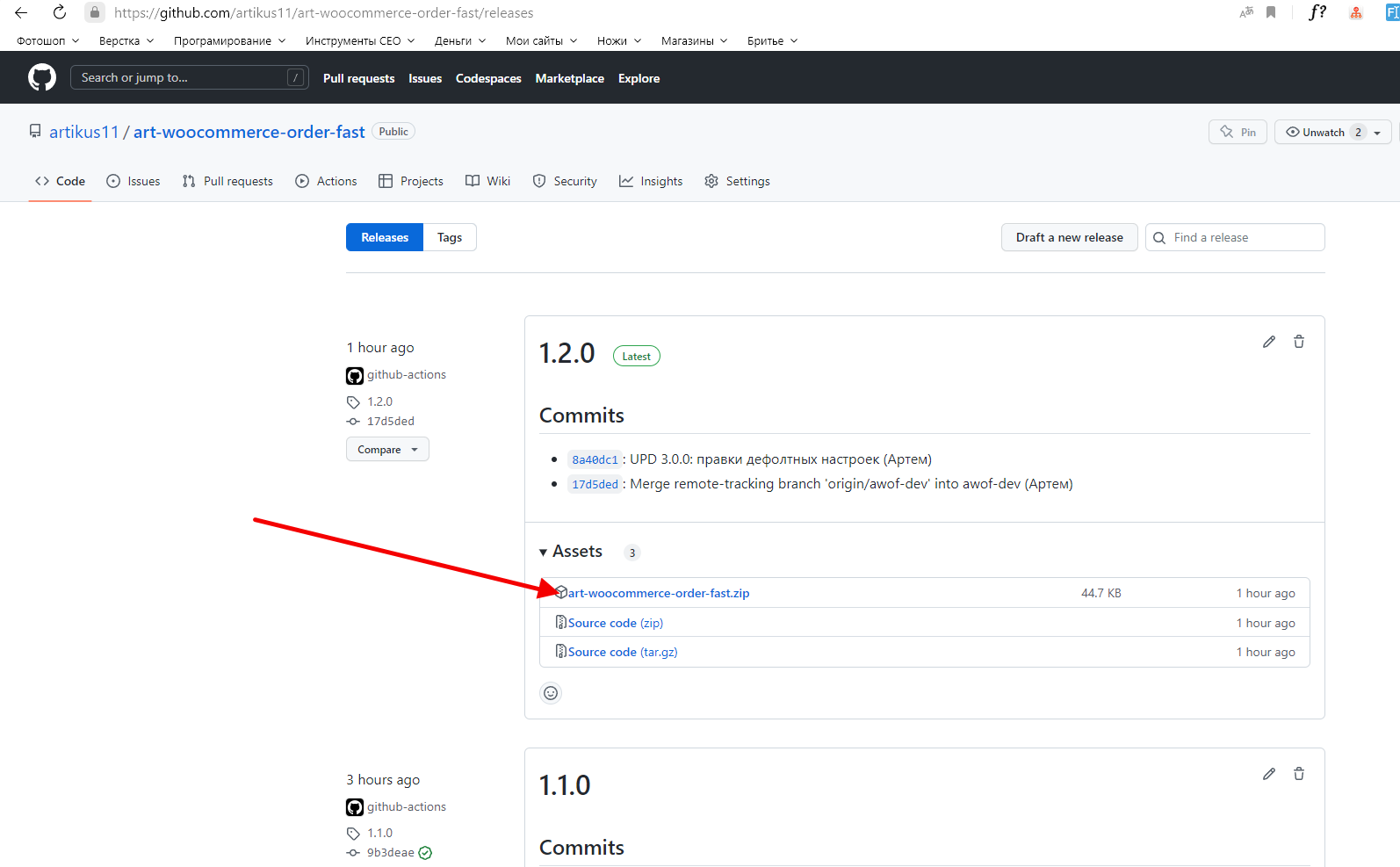Click the site lock icon in address bar

pyautogui.click(x=95, y=12)
